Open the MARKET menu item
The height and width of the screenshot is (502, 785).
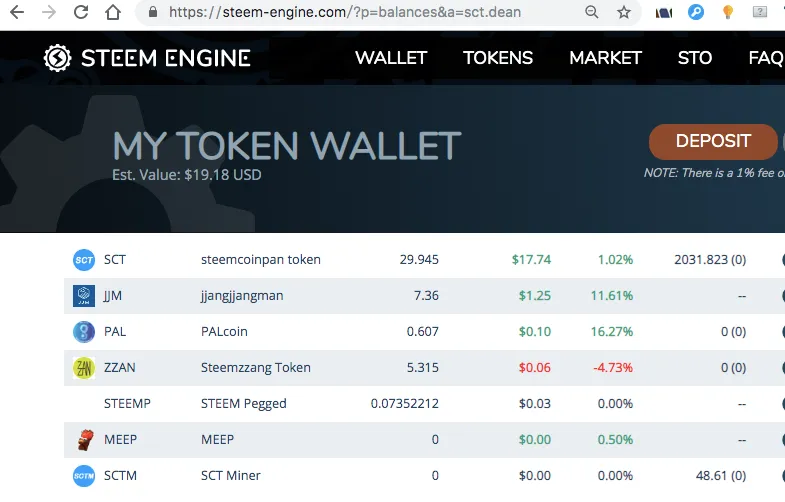(x=605, y=58)
